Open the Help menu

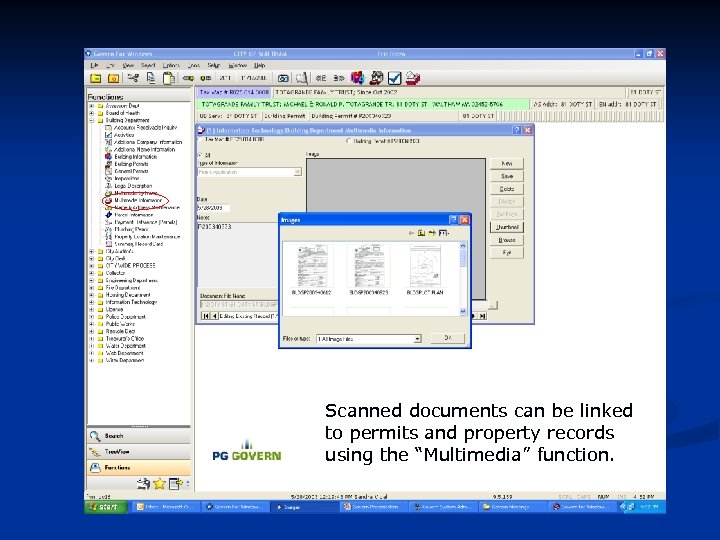point(259,66)
